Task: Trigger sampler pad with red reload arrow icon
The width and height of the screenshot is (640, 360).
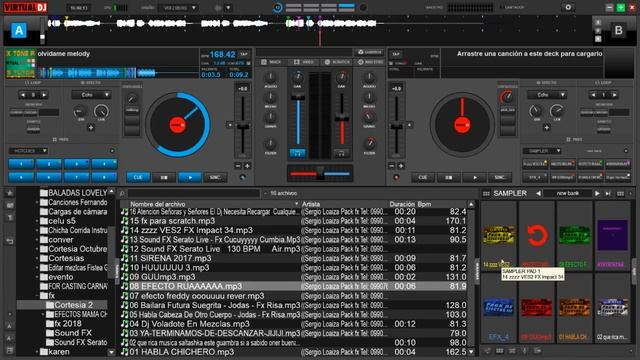Action: 536,236
